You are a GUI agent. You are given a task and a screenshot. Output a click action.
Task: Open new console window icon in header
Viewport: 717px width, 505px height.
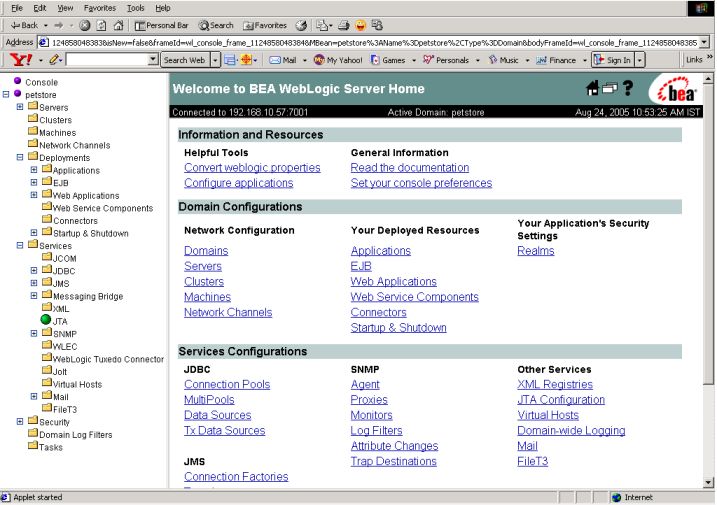(610, 88)
